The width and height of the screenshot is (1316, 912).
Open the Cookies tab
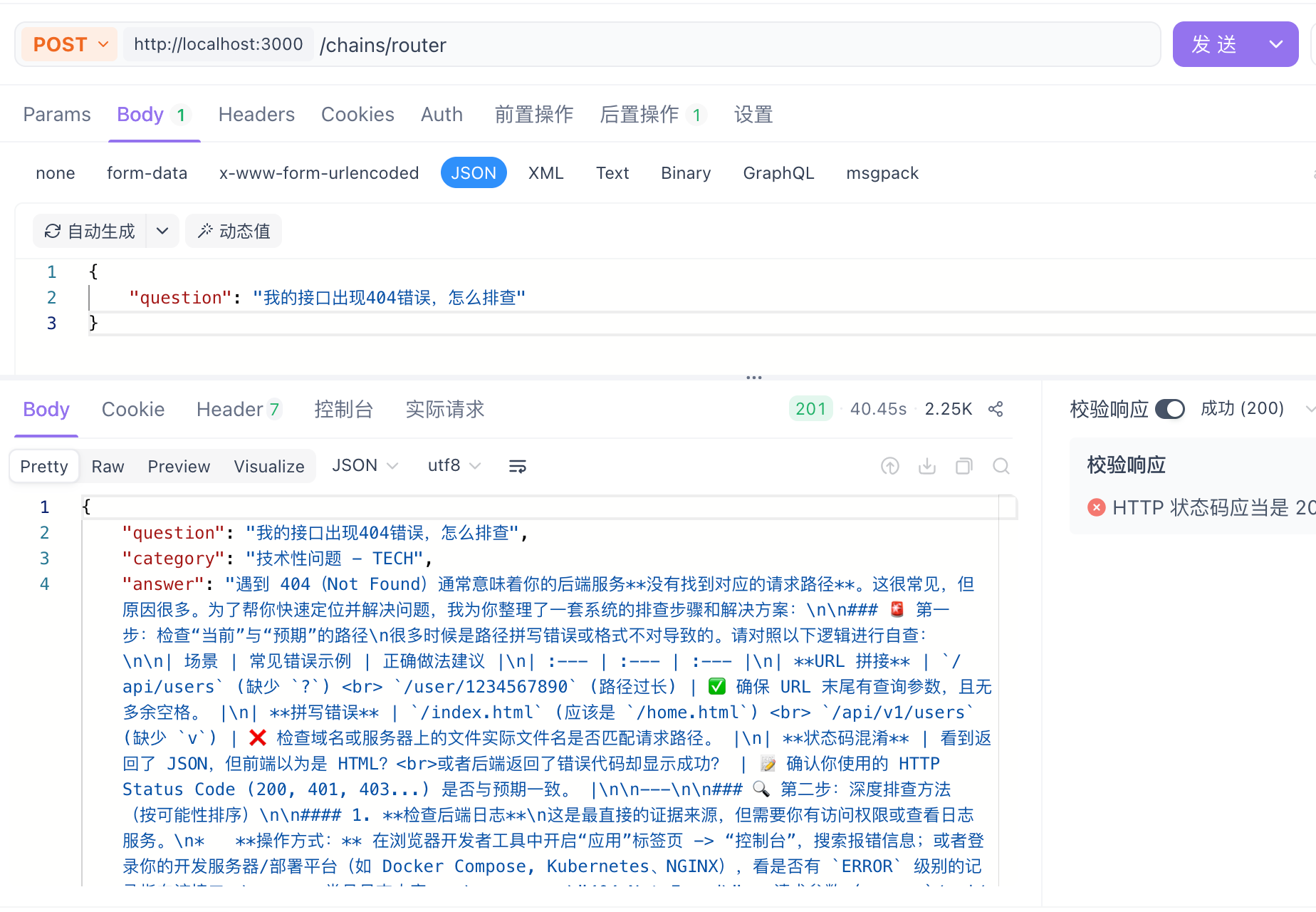tap(357, 114)
